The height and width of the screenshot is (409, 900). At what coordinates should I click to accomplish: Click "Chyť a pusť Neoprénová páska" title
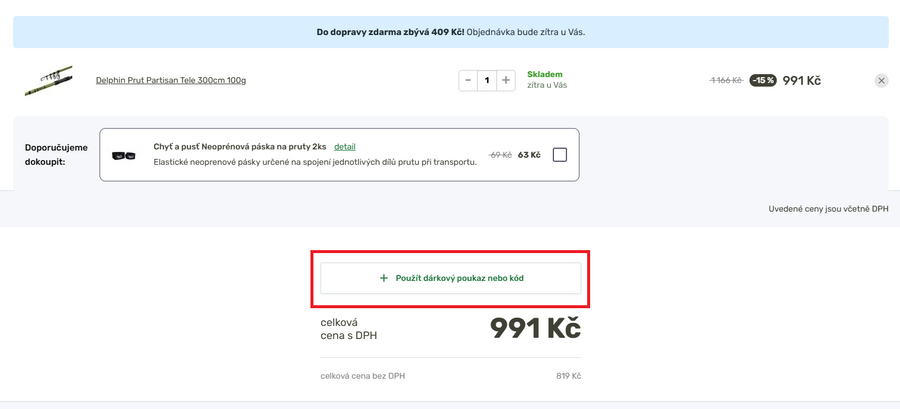240,147
